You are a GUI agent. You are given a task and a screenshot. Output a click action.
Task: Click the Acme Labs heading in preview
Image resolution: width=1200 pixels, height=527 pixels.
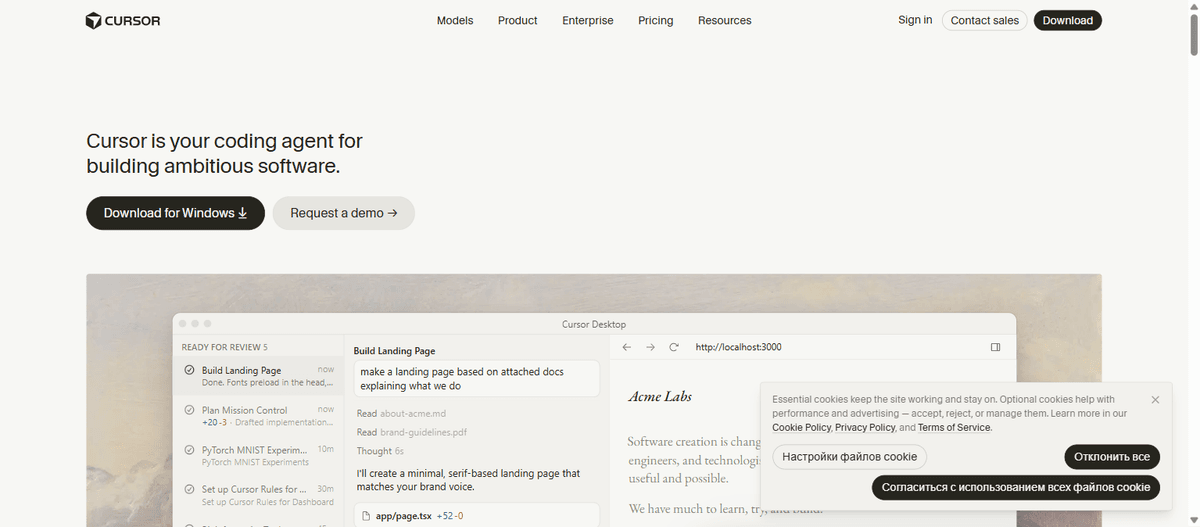pos(659,397)
